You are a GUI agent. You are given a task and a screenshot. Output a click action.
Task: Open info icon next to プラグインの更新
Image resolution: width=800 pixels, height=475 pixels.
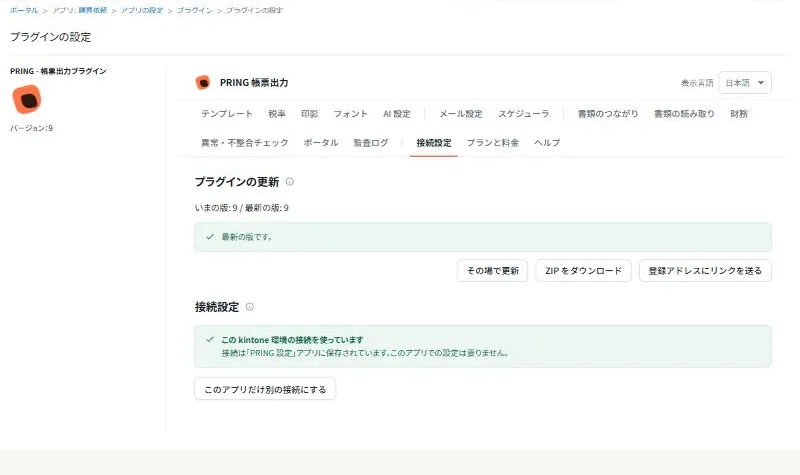point(290,182)
